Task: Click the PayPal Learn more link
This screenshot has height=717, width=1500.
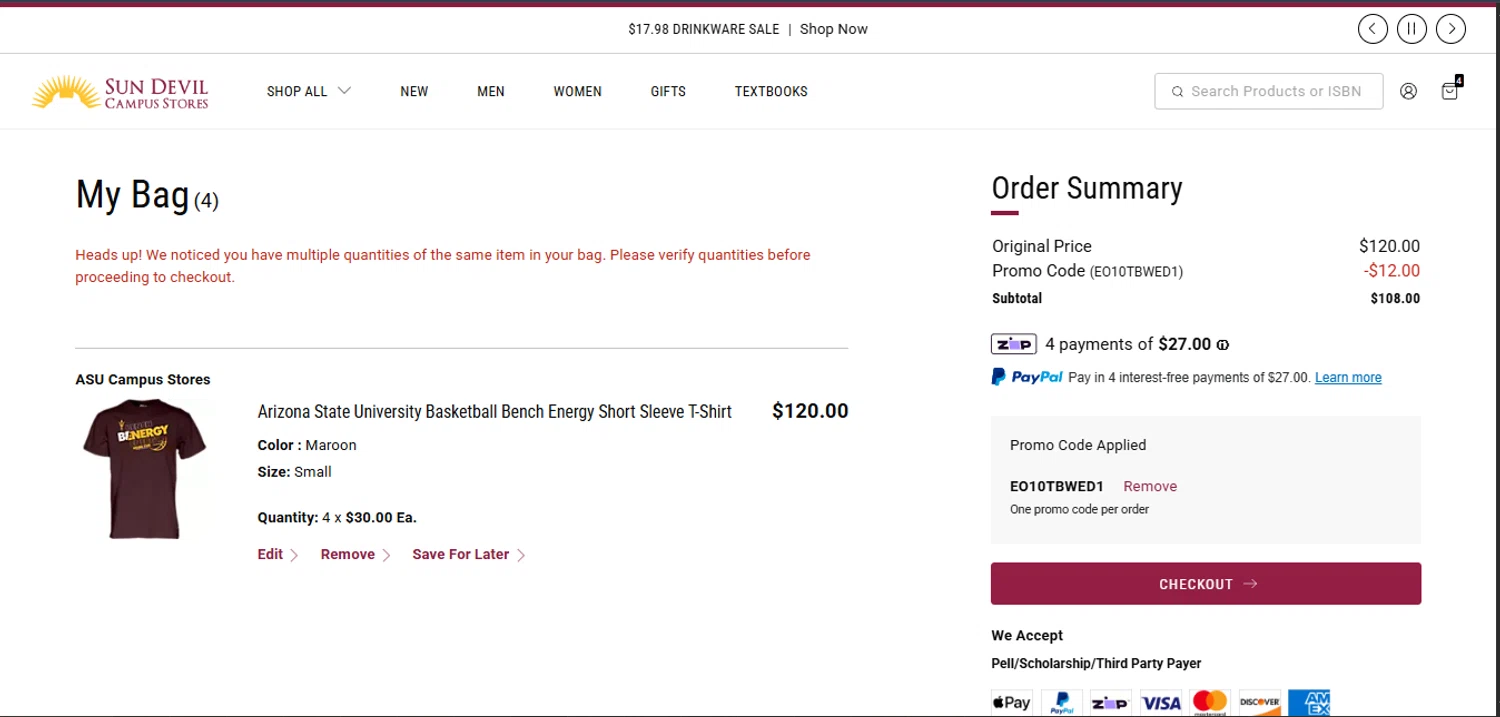Action: (x=1348, y=378)
